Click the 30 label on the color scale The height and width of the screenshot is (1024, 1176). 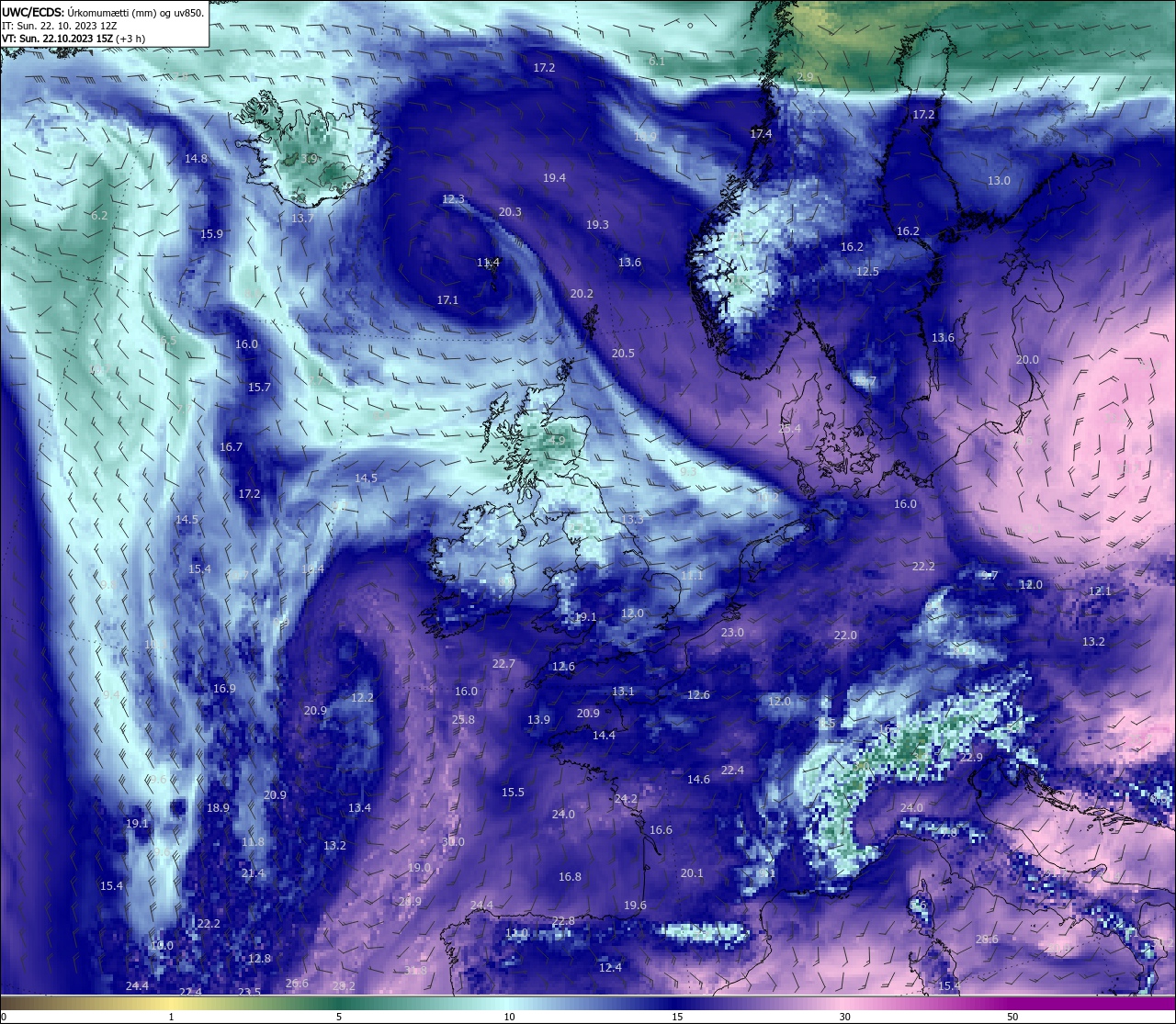(x=844, y=1017)
